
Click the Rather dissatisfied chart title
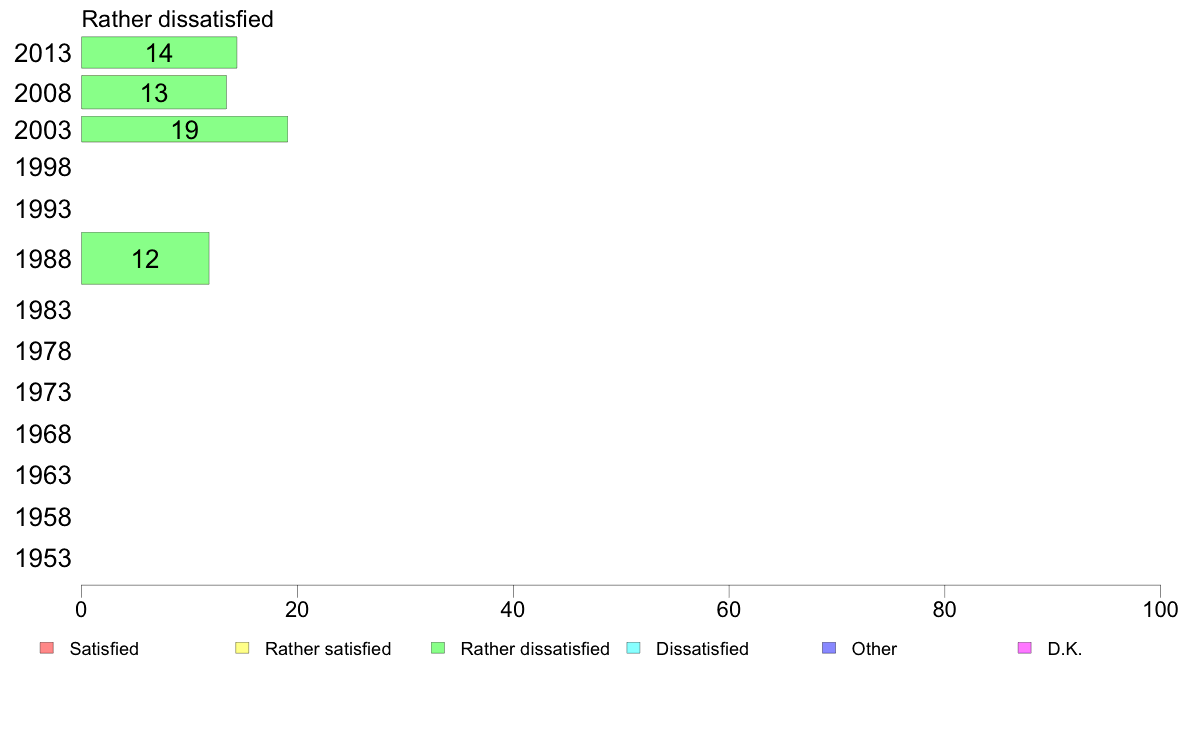[x=177, y=19]
